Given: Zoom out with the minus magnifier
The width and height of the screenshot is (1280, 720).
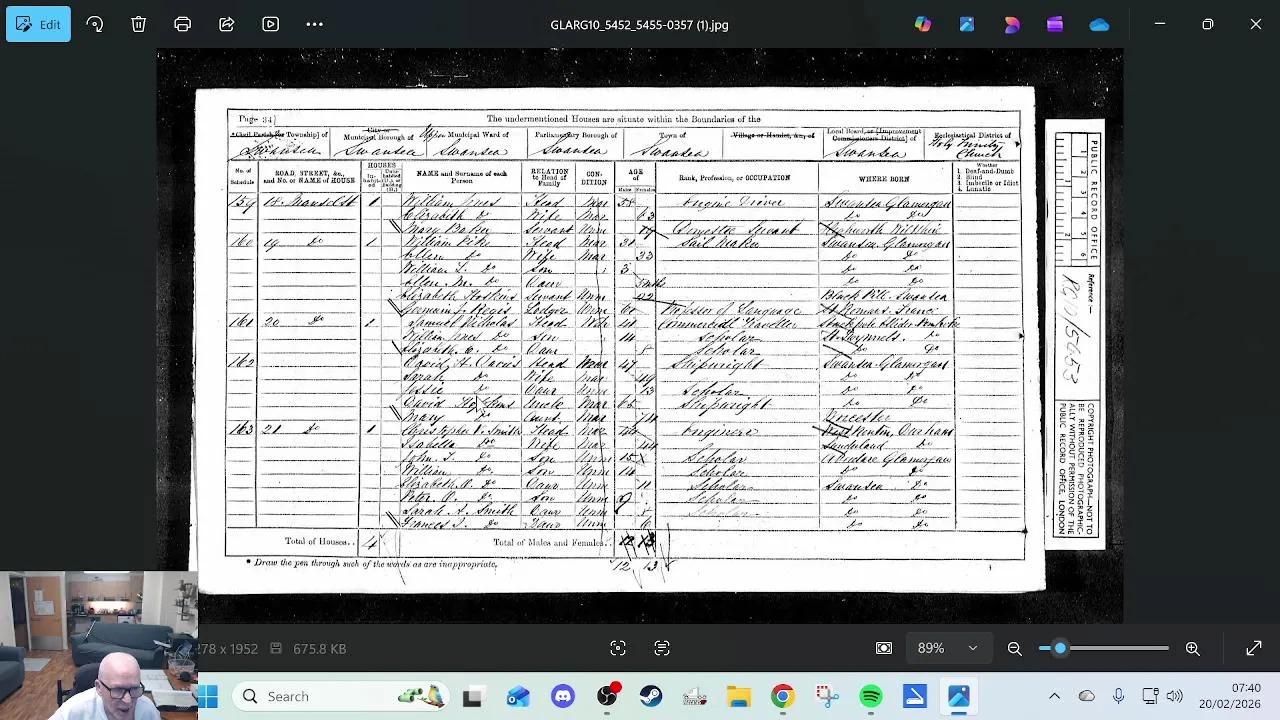Looking at the screenshot, I should coord(1015,649).
